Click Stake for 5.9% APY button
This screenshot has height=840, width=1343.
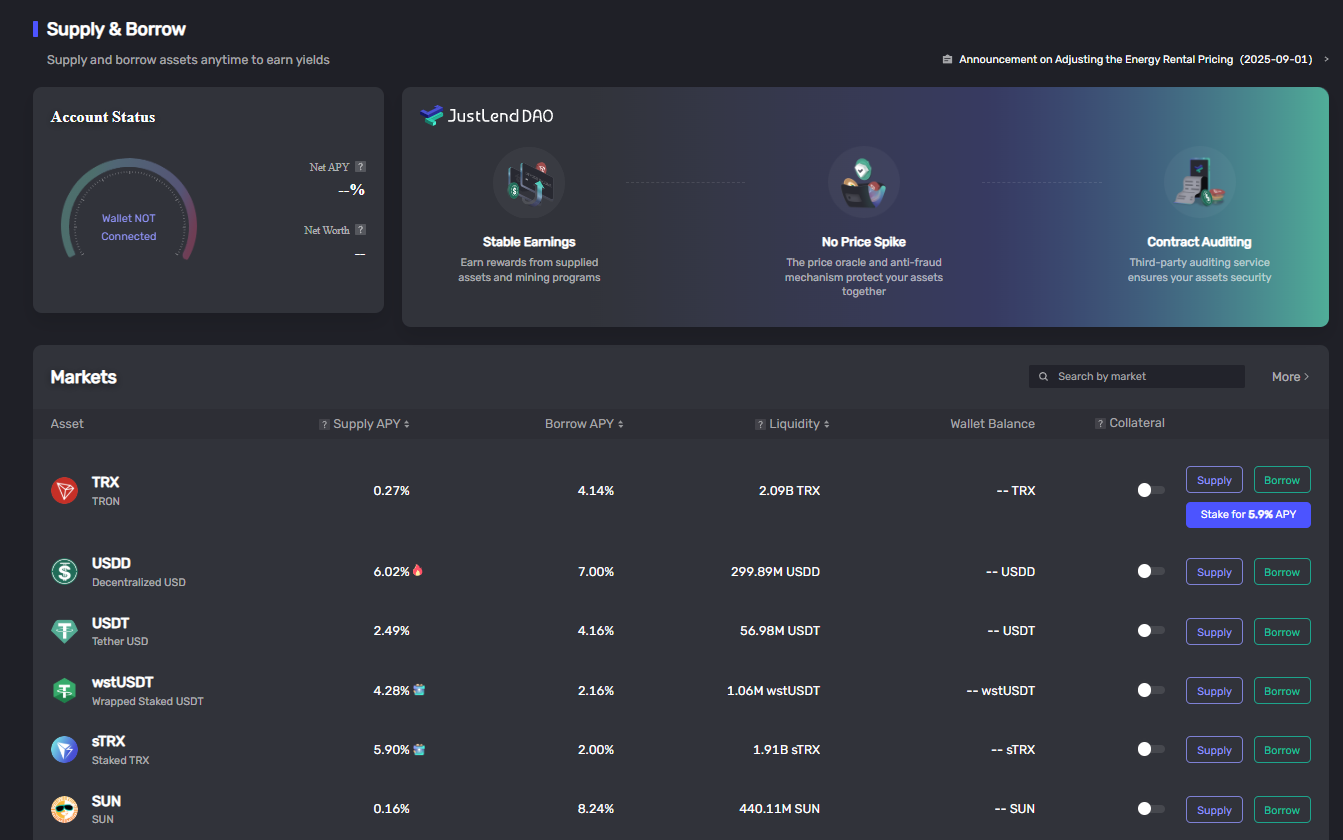click(x=1248, y=515)
